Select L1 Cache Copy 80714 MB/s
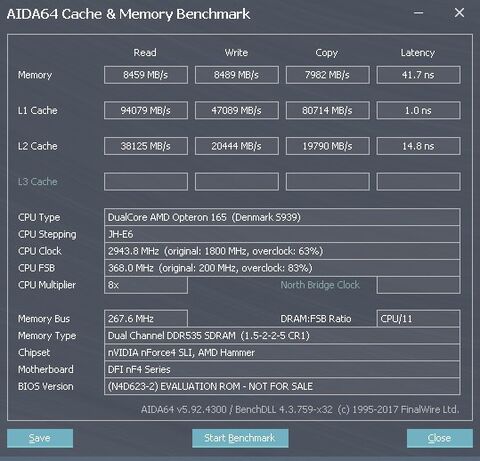Viewport: 480px width, 461px height. (328, 110)
